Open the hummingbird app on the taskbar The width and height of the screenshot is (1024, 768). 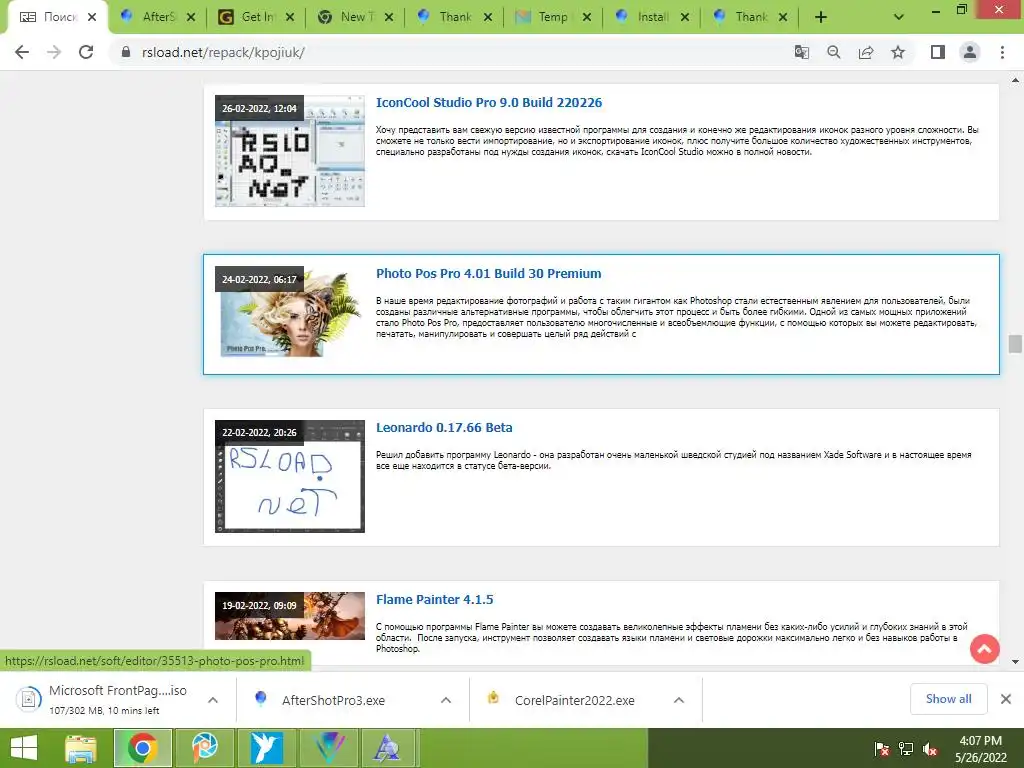tap(266, 748)
